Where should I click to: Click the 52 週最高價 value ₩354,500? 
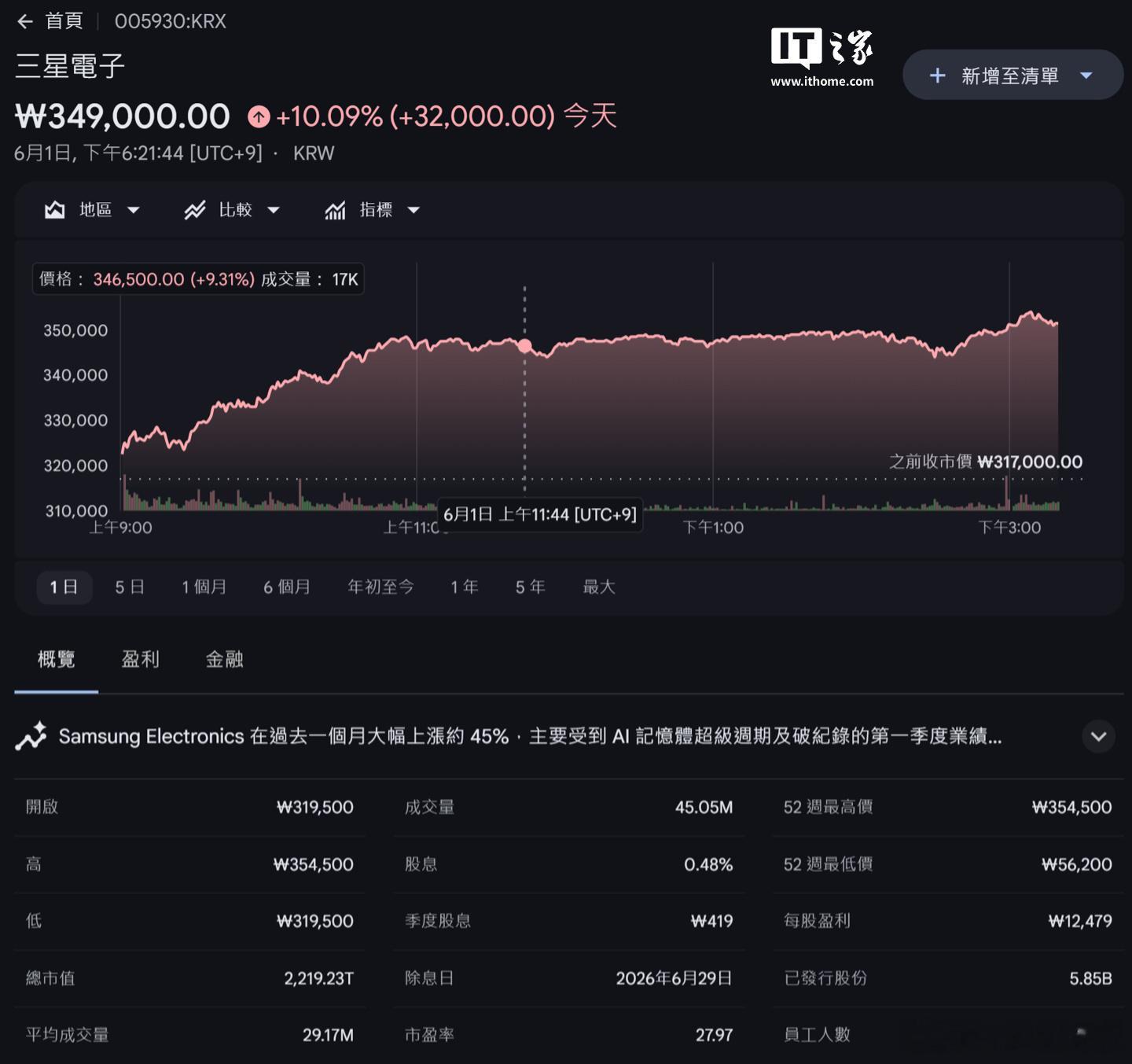[1072, 808]
